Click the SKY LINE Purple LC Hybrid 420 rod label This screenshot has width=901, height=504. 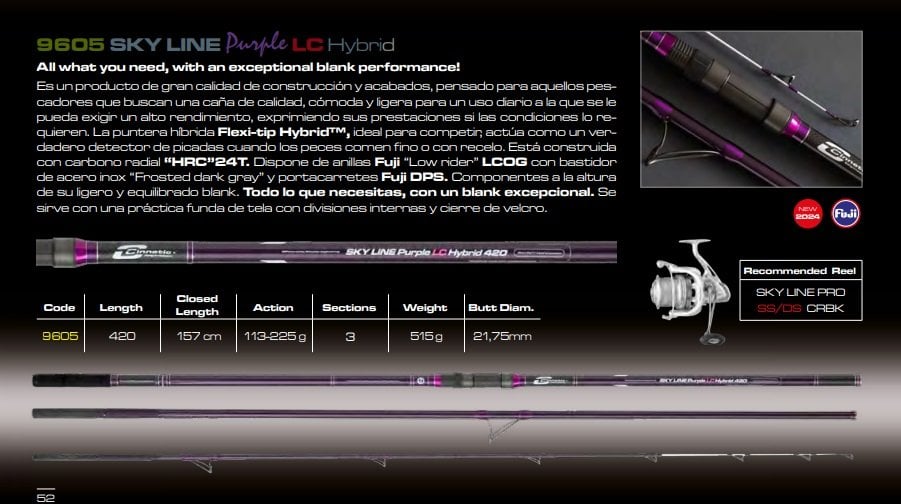point(426,252)
